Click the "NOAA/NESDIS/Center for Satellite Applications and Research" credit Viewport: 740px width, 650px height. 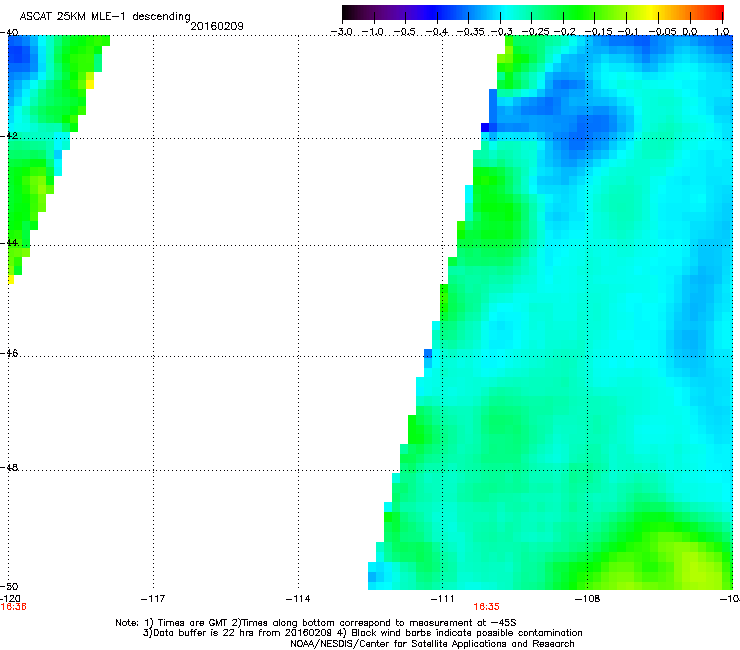pos(432,644)
